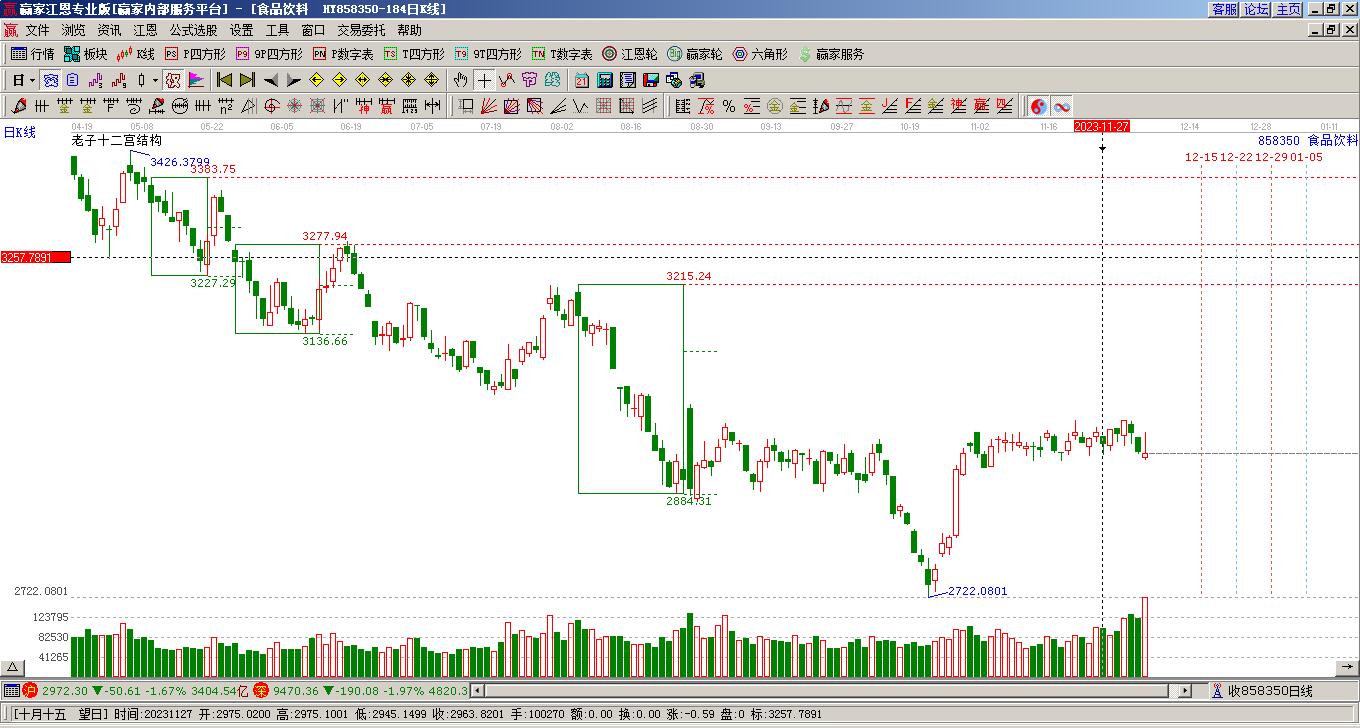Select the V-shaped zigzag line tool
Viewport: 1360px width, 728px height.
pyautogui.click(x=581, y=106)
